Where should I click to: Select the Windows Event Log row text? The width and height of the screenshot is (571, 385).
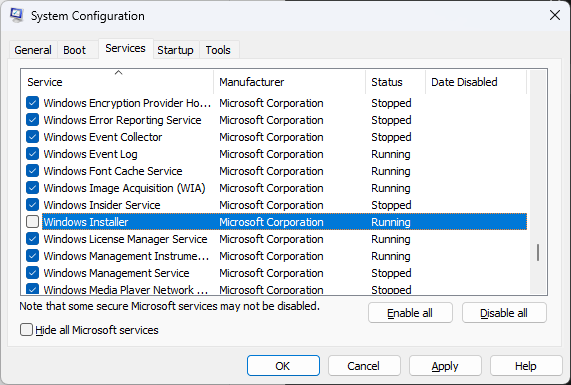[x=90, y=154]
